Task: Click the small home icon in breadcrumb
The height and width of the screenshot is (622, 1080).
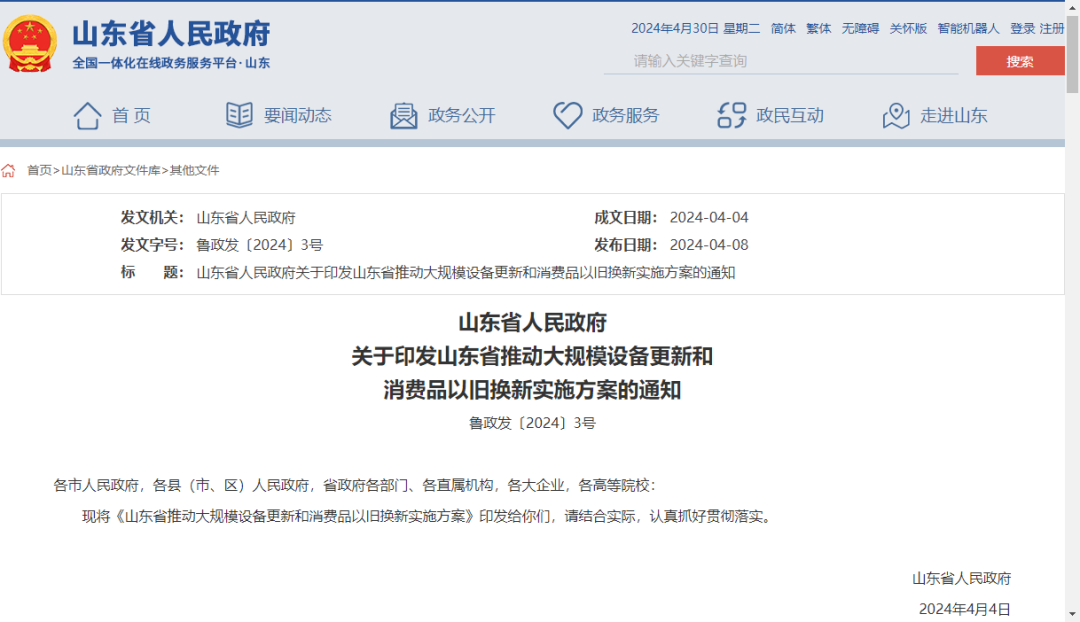Action: [9, 171]
